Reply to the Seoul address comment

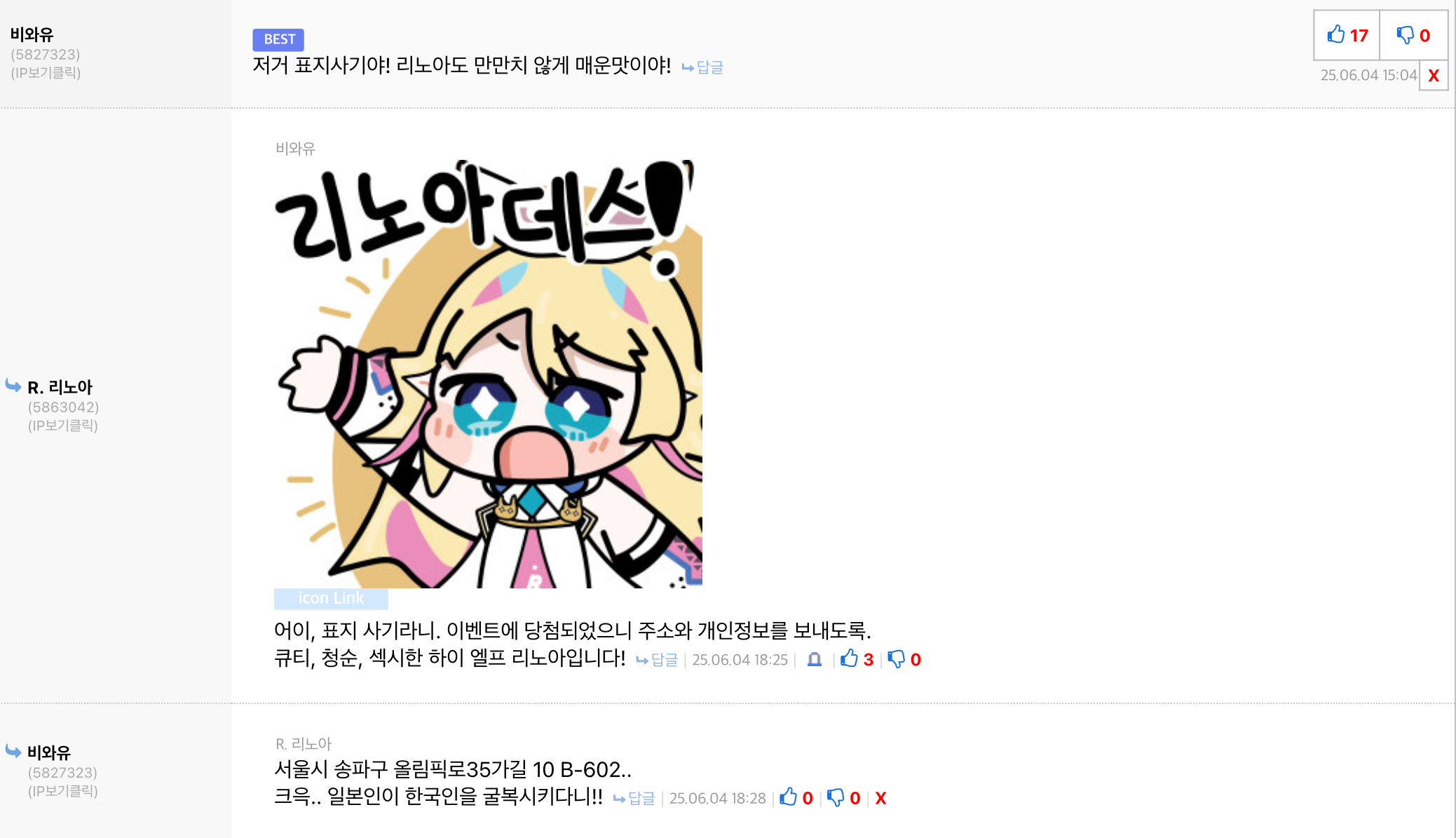point(634,798)
